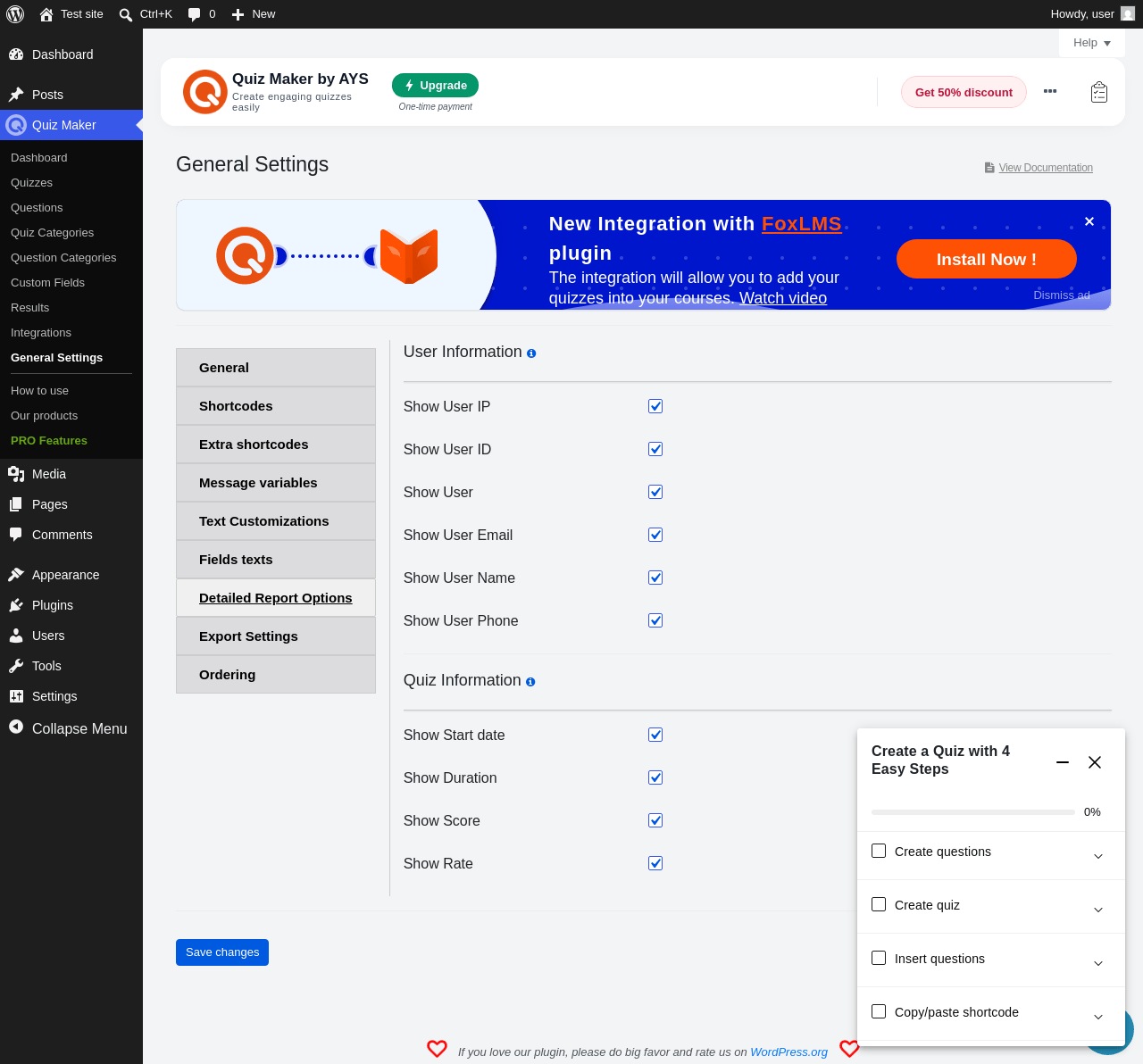Select the Message variables tab
Viewport: 1143px width, 1064px height.
coord(276,483)
